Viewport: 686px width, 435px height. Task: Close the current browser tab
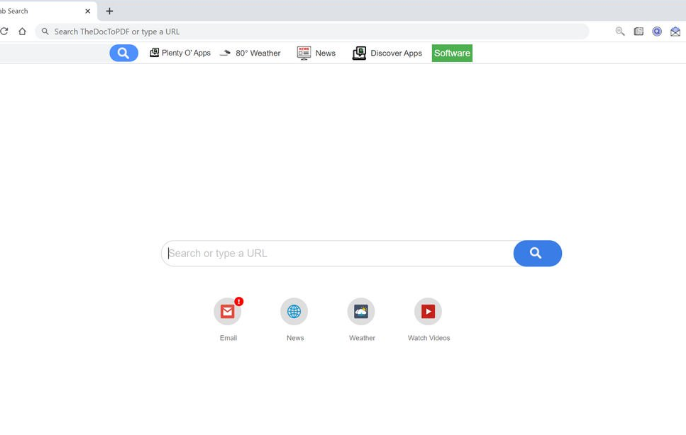point(88,11)
